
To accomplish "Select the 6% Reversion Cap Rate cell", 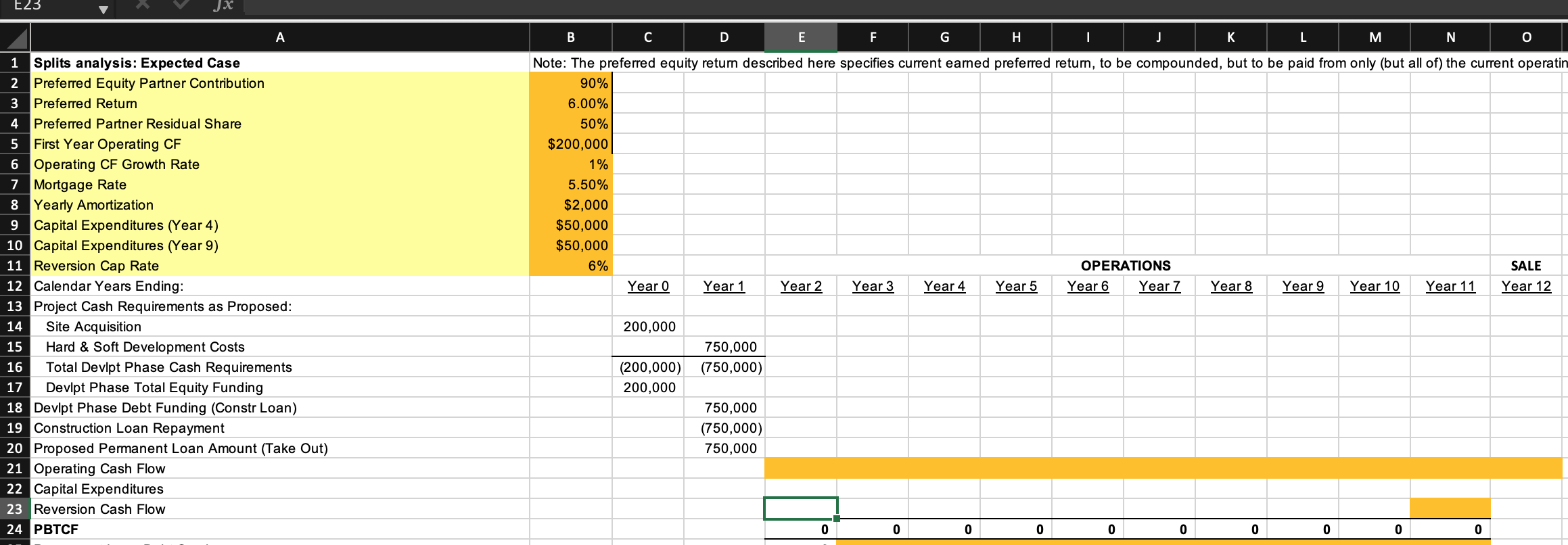I will point(571,266).
